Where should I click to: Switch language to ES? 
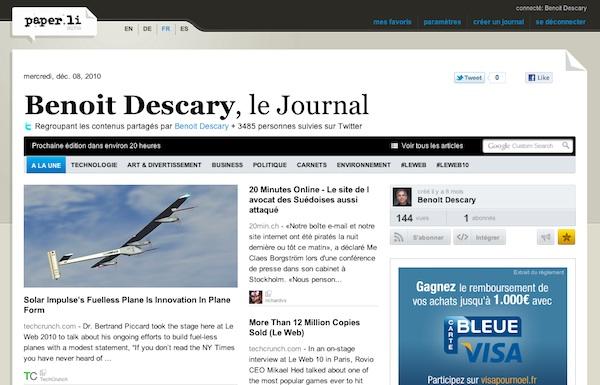pos(184,29)
